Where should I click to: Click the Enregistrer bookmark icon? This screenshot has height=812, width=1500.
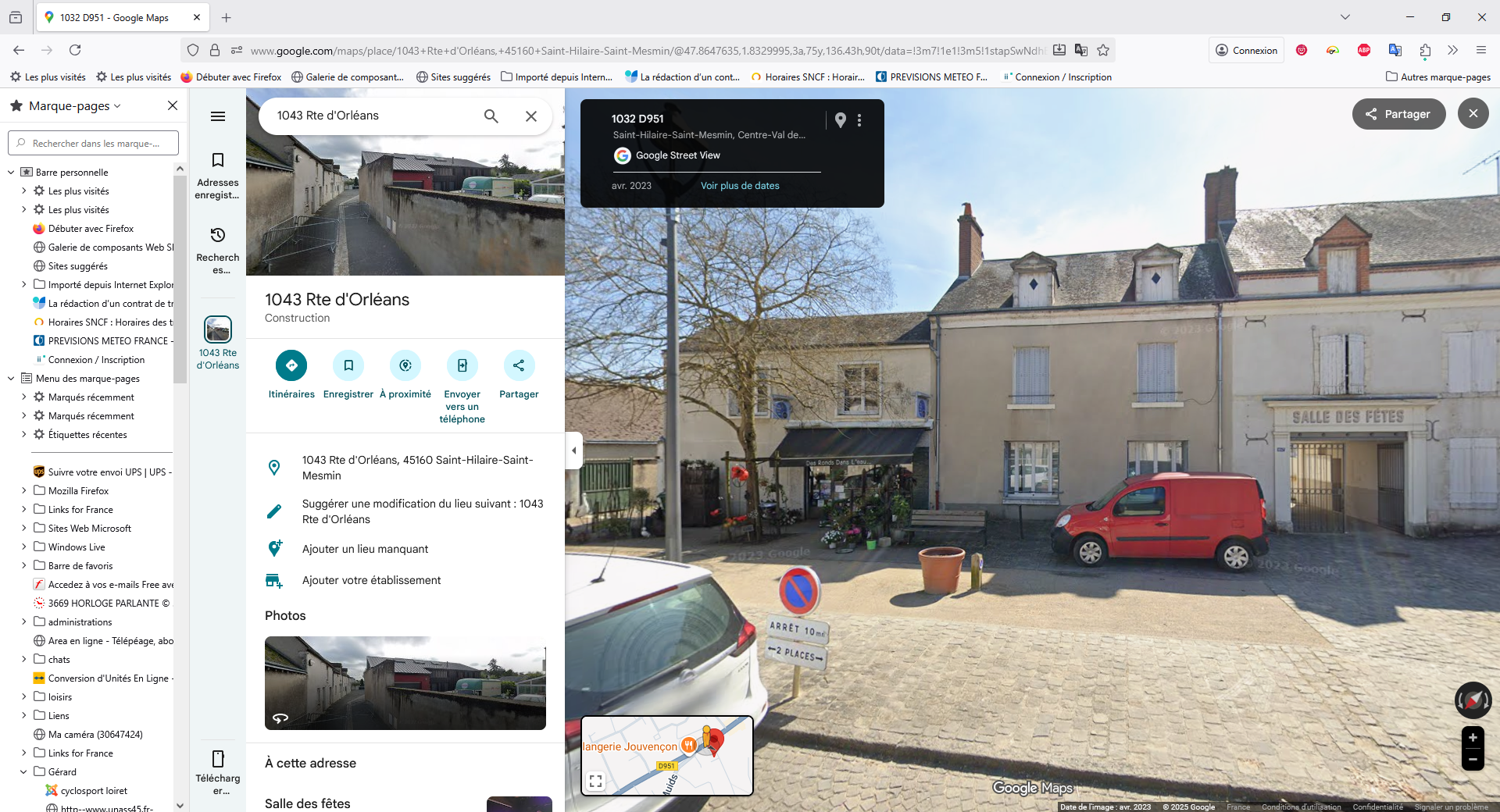(x=348, y=365)
